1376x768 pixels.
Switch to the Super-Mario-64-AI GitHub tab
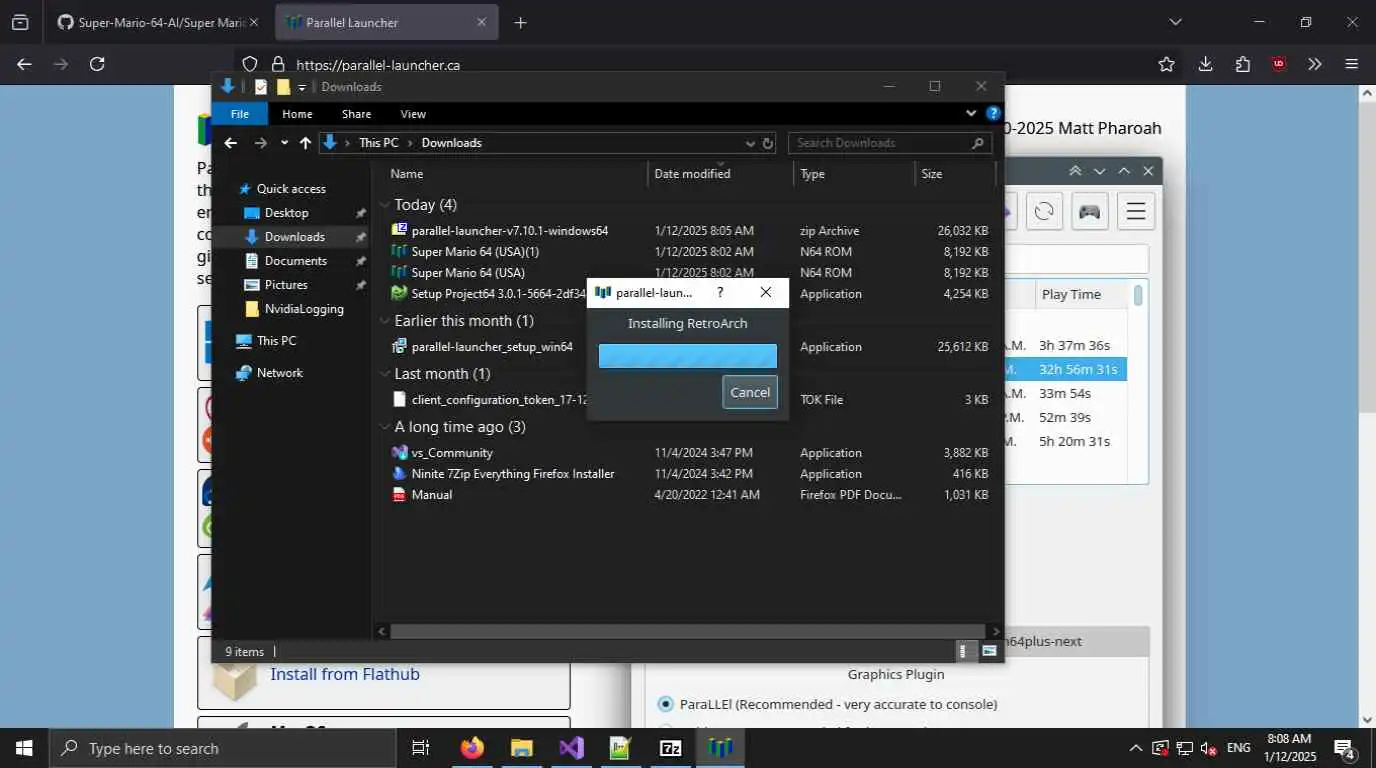click(157, 22)
